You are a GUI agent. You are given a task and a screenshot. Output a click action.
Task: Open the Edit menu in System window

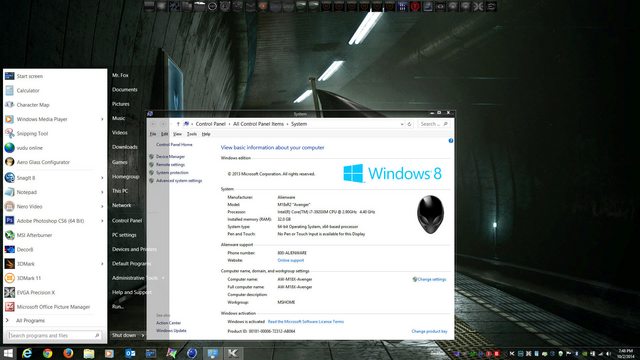164,134
